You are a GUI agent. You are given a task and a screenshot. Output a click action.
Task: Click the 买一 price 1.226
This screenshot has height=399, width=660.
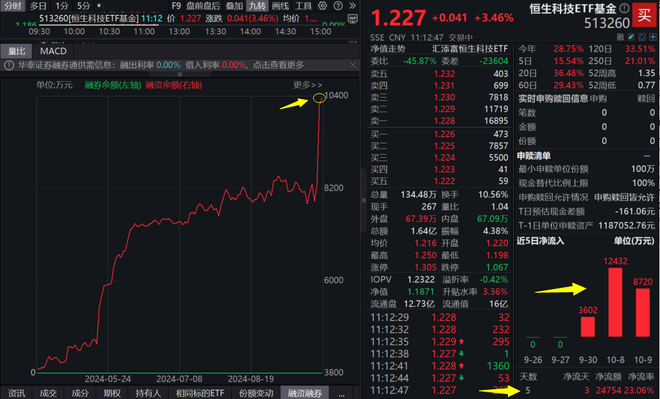coord(444,134)
